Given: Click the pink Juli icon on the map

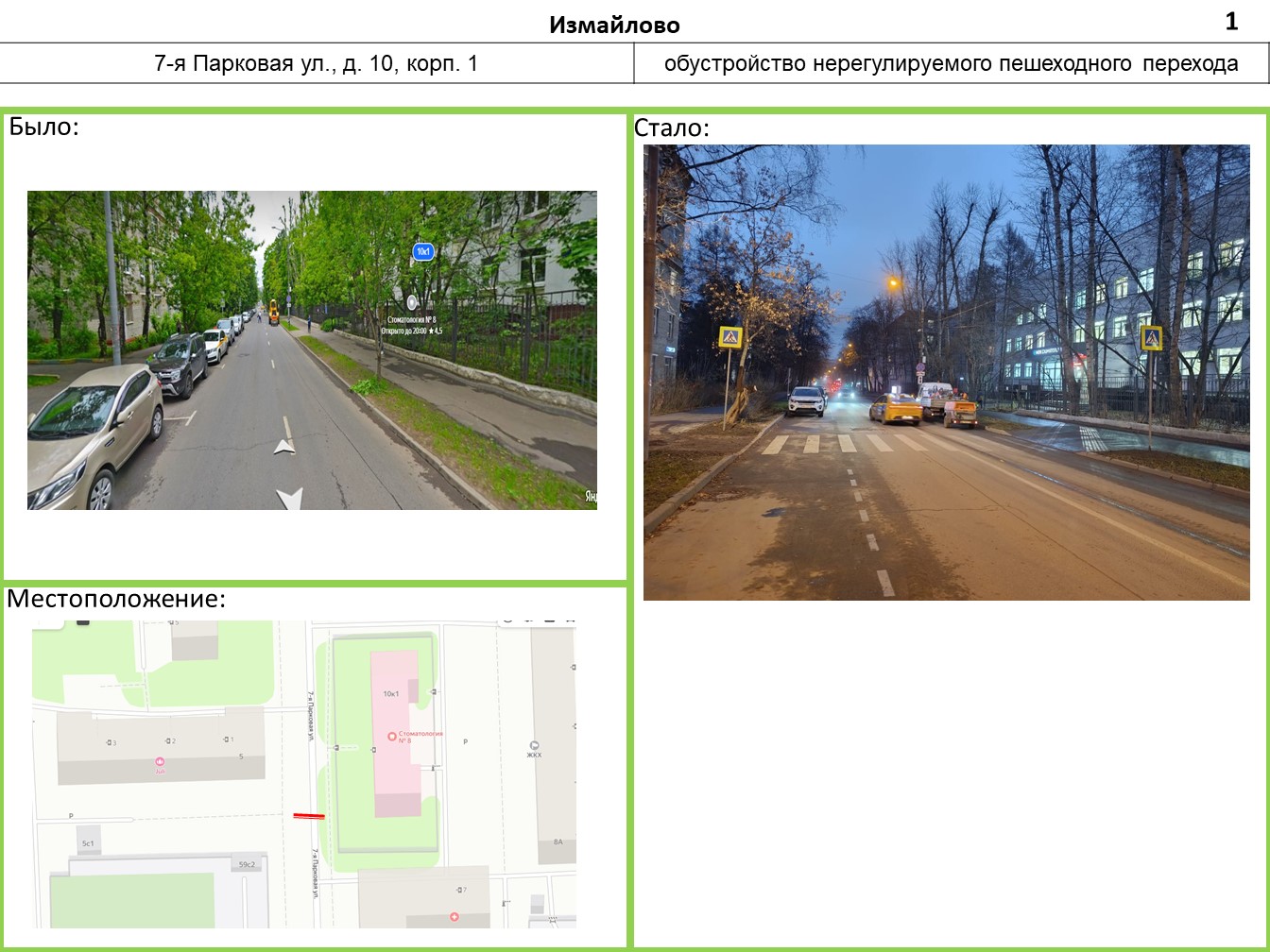Looking at the screenshot, I should (160, 762).
